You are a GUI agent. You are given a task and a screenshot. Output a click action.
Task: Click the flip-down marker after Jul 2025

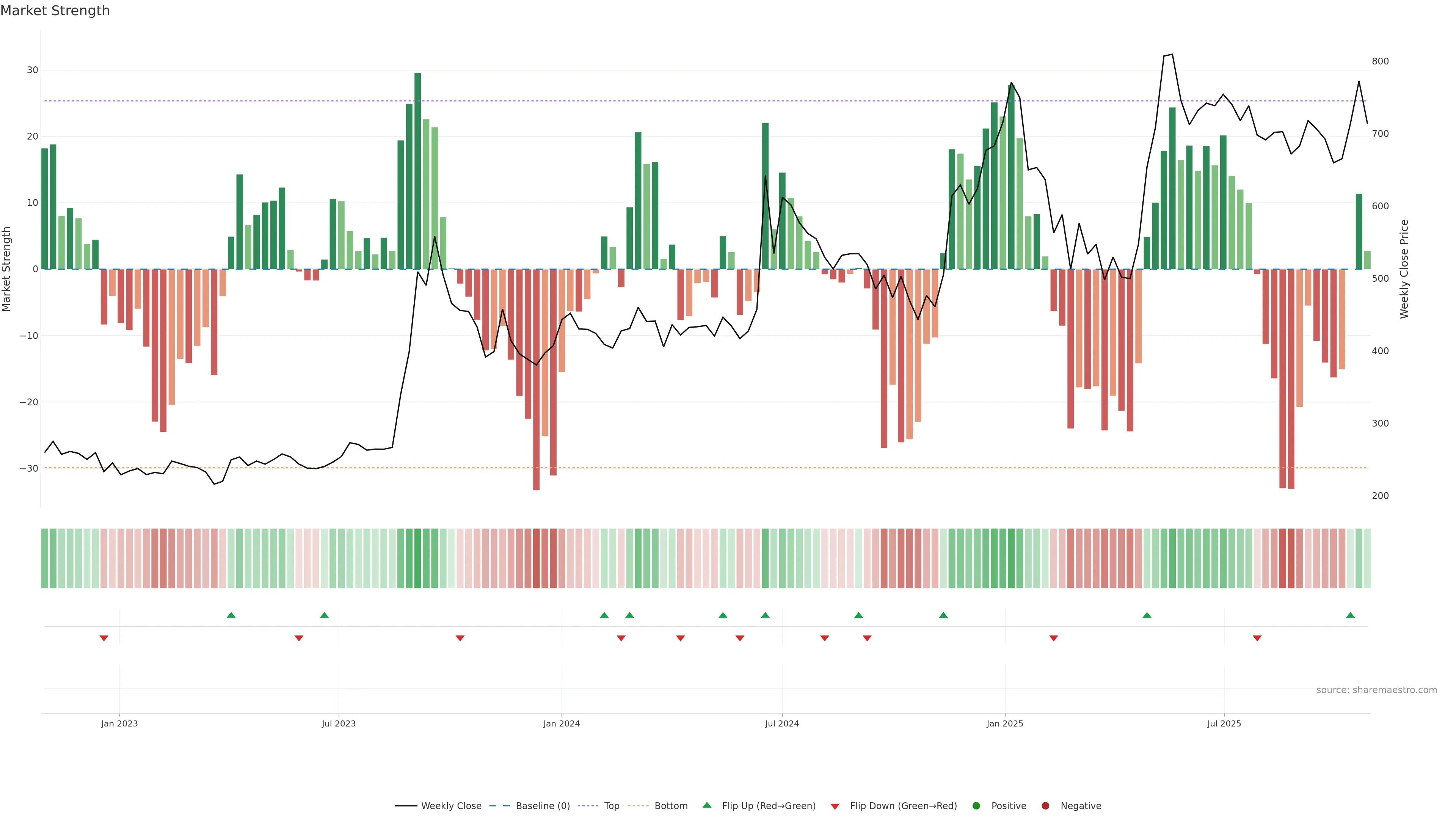1257,638
